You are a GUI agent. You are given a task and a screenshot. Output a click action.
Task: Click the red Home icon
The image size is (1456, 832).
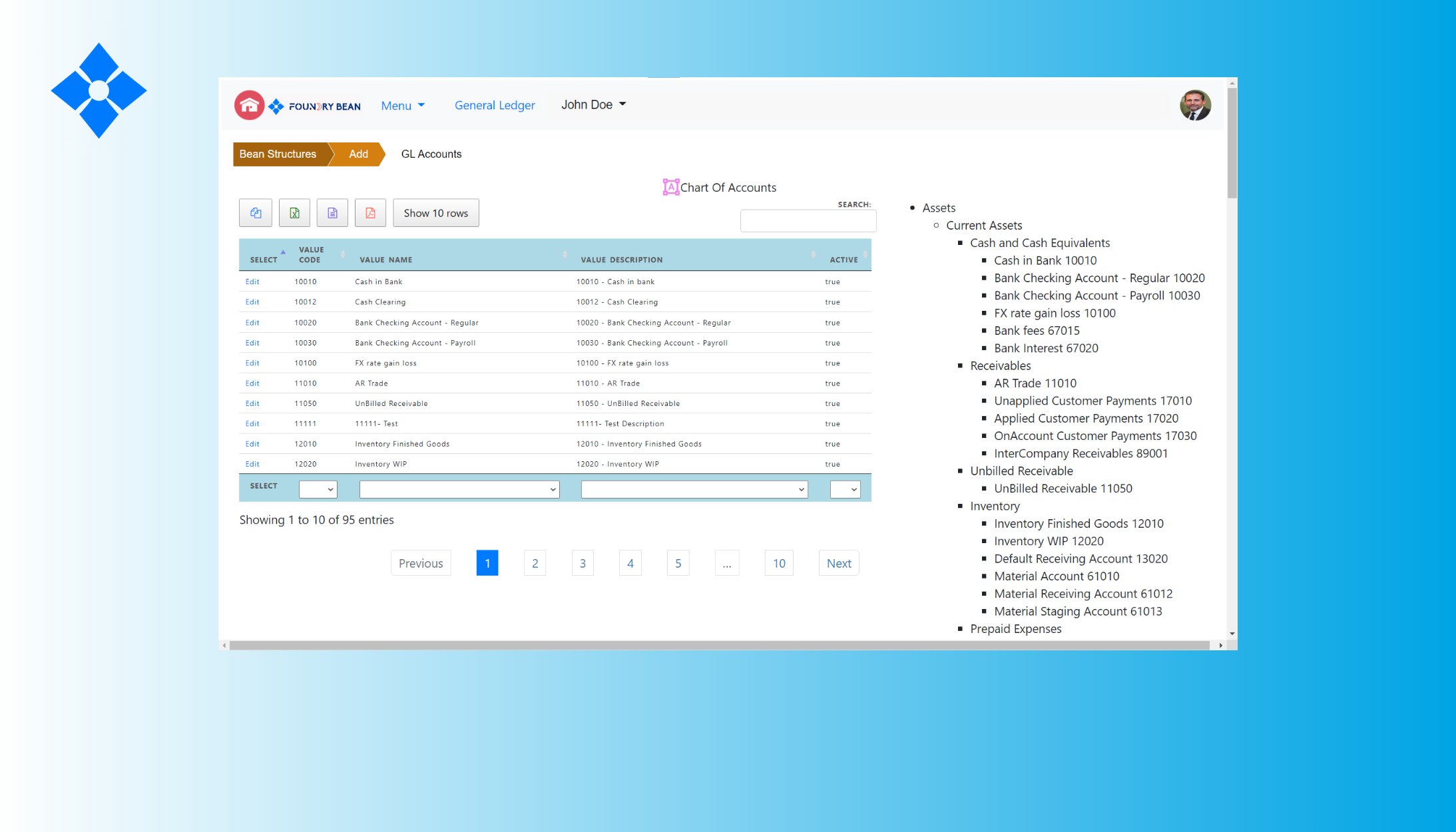(249, 104)
